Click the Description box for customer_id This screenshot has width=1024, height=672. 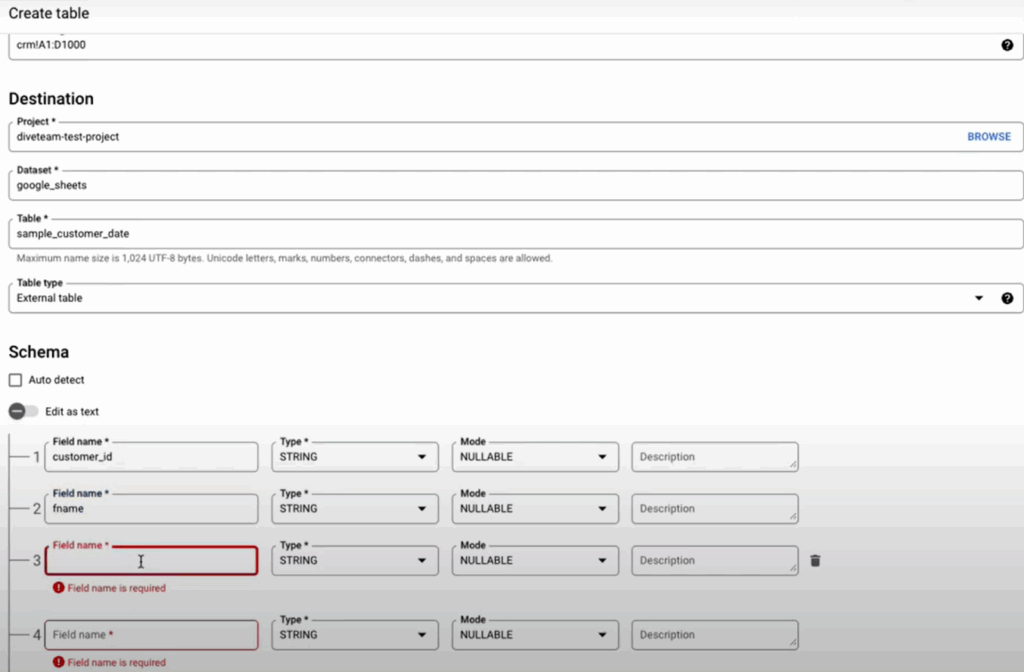tap(714, 457)
